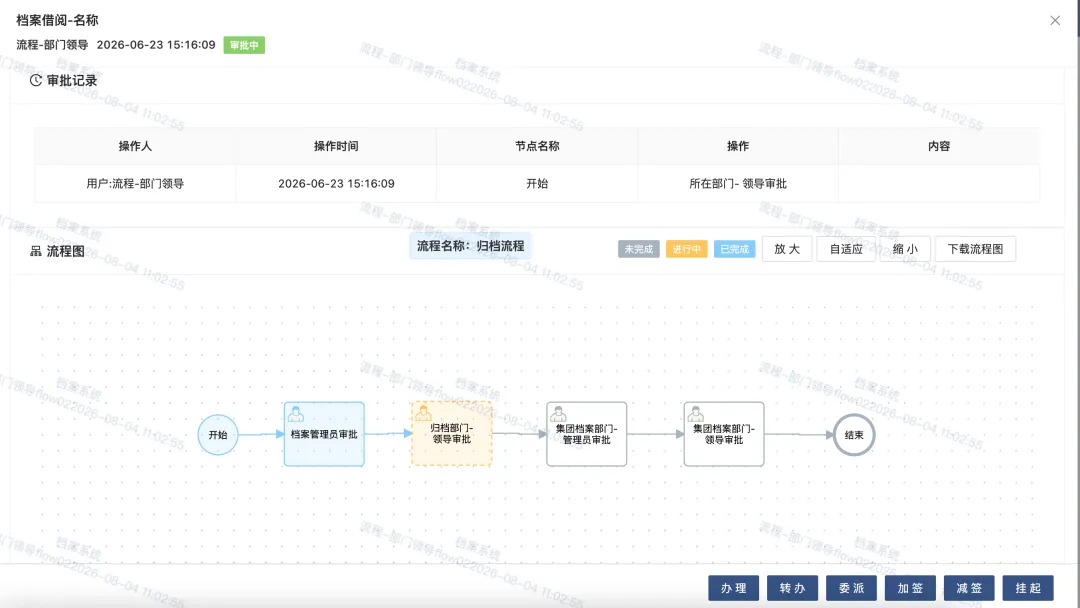Click the 流程名称：归档流程 label
Screen dimensions: 1080x608
(470, 246)
